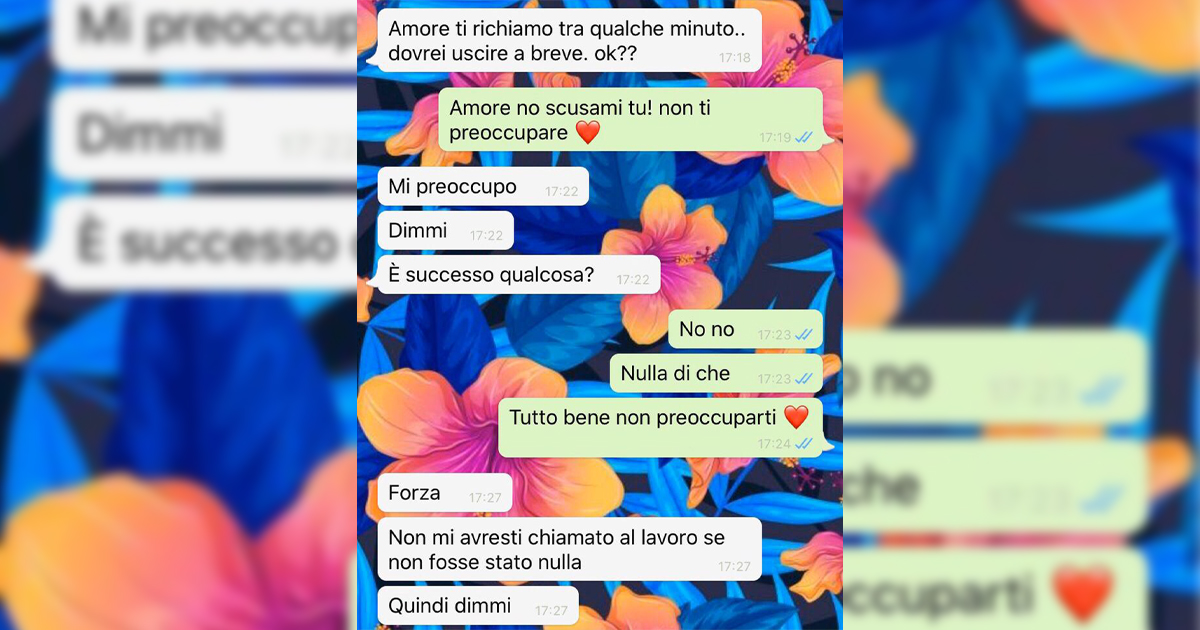Click the blue read checkmarks at 17:19

pos(803,138)
